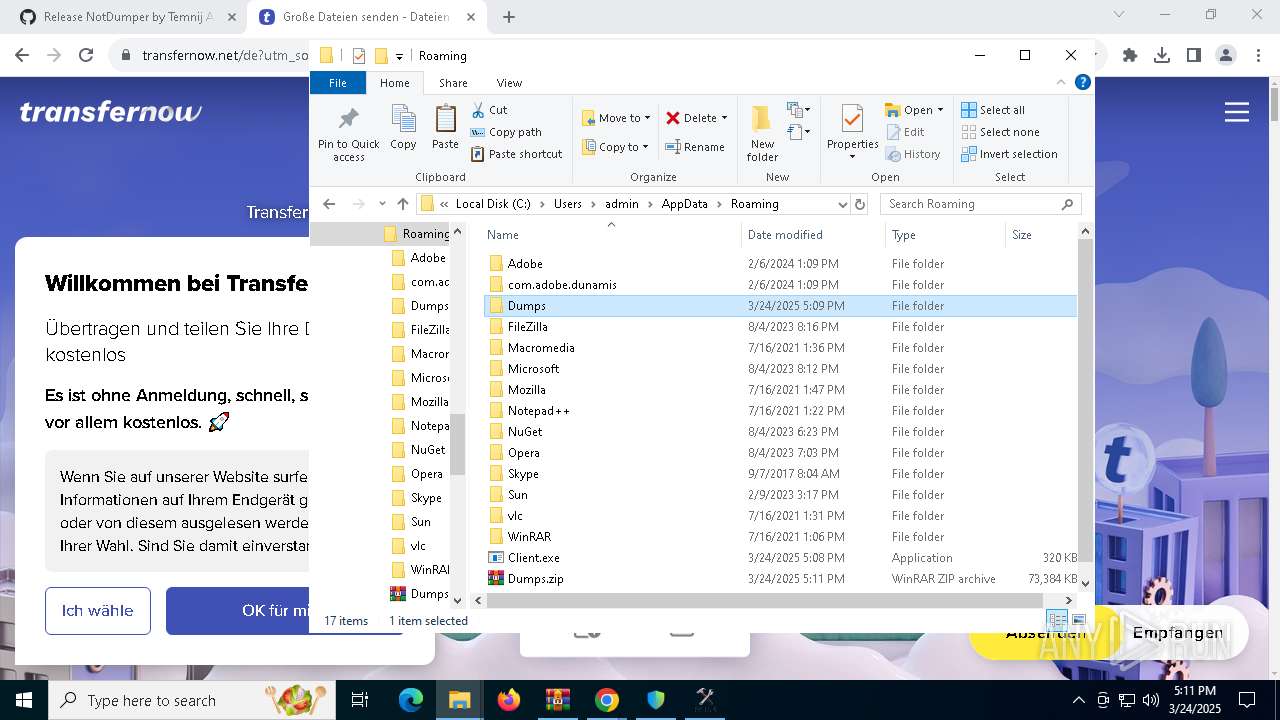Open address bar history dropdown
The image size is (1280, 720).
[842, 204]
